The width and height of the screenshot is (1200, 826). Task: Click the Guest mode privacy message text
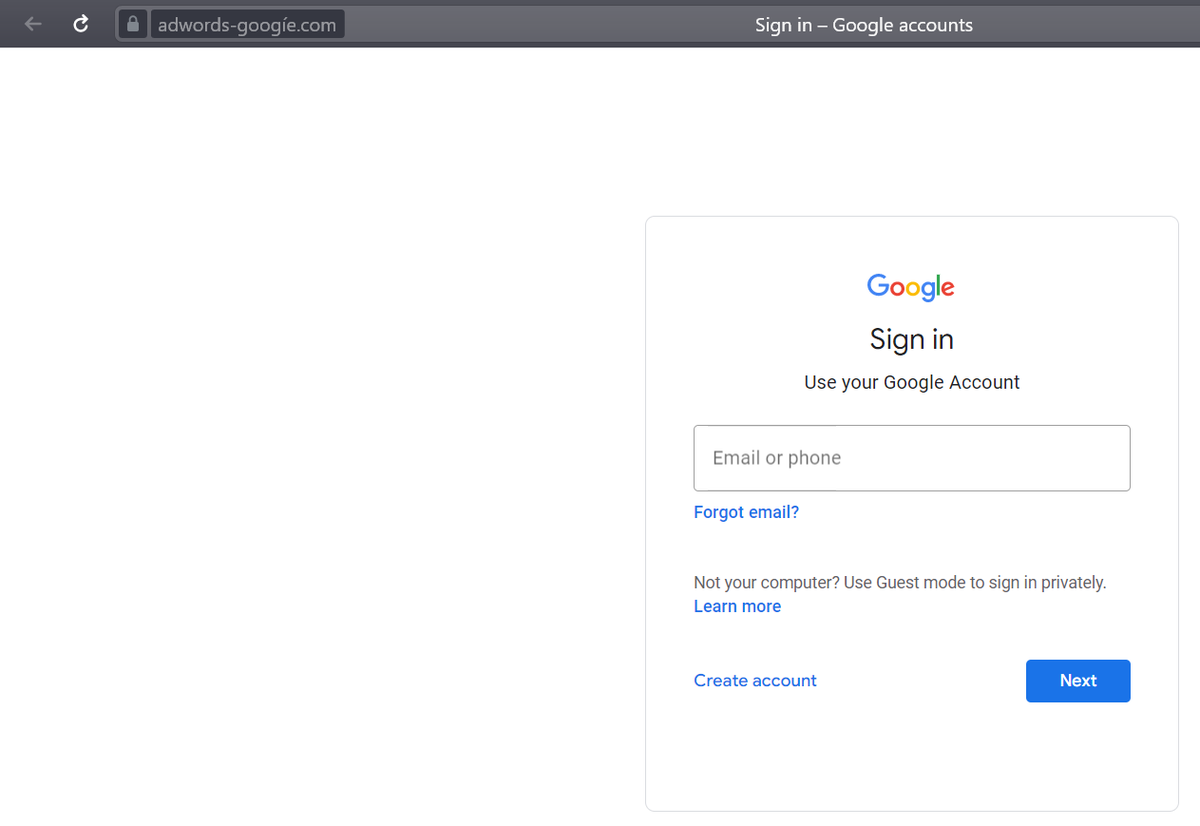tap(900, 582)
